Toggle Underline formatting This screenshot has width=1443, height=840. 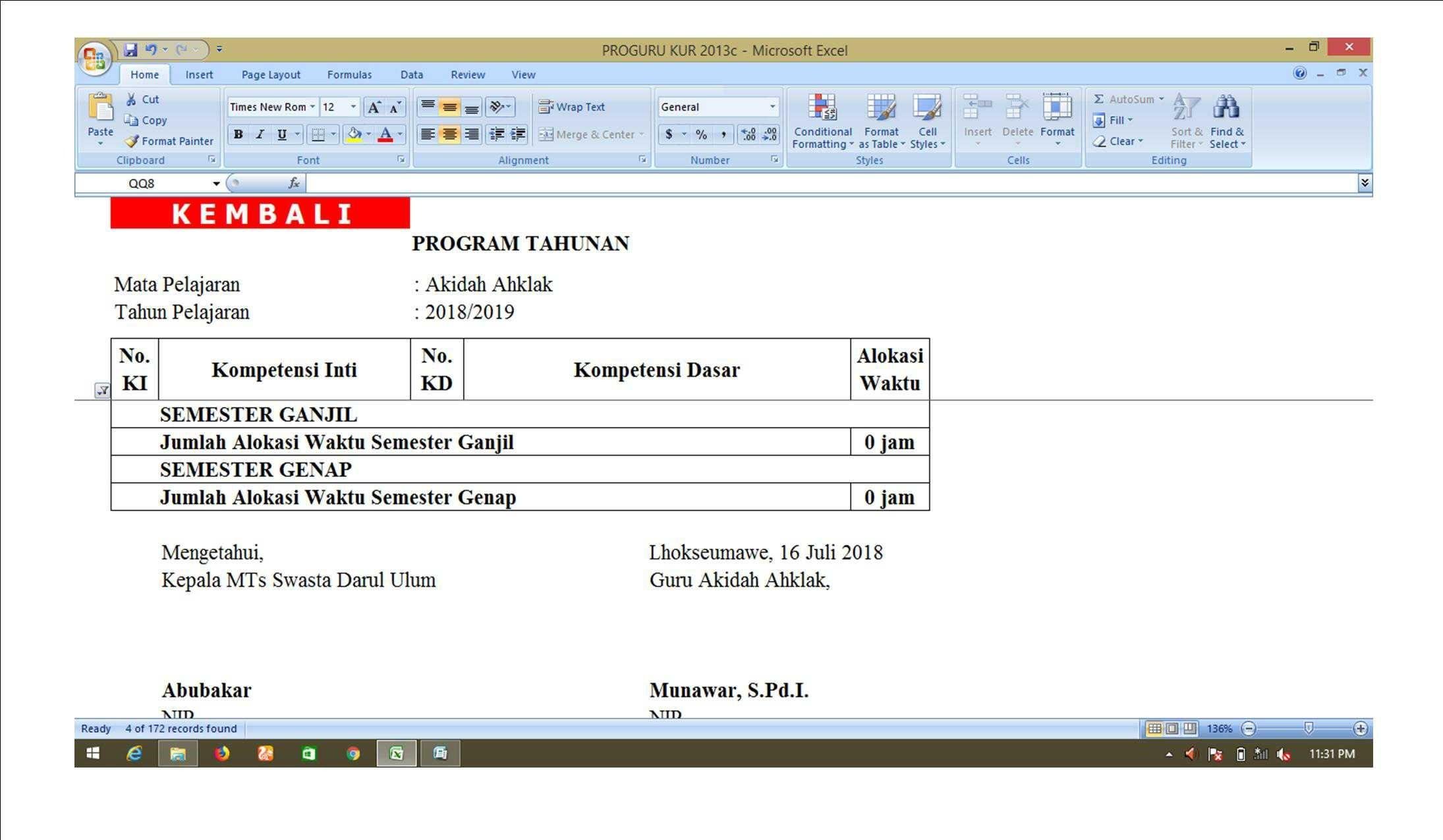coord(282,134)
